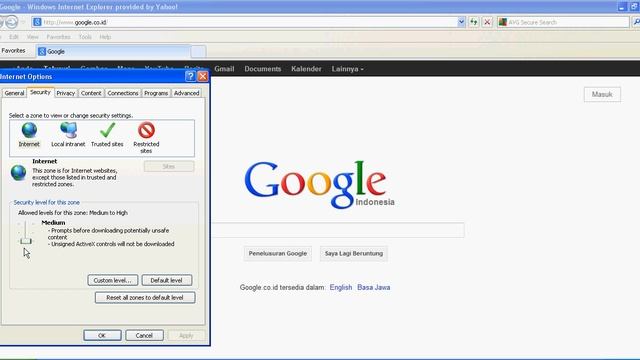Screen dimensions: 640x360
Task: Click the Favorites bar button
Action: (x=13, y=51)
